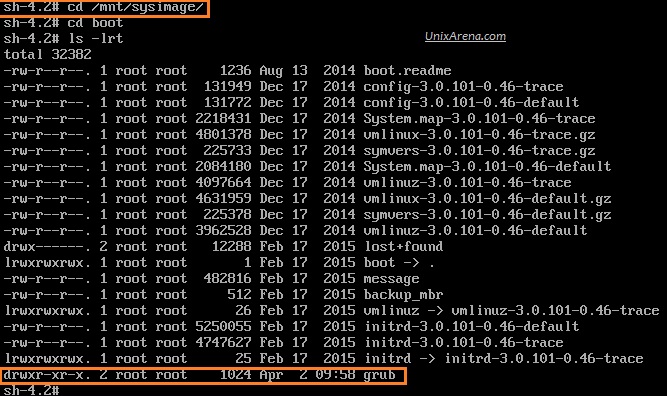Click the 1236 size of boot.readme
The image size is (667, 396).
(x=236, y=71)
